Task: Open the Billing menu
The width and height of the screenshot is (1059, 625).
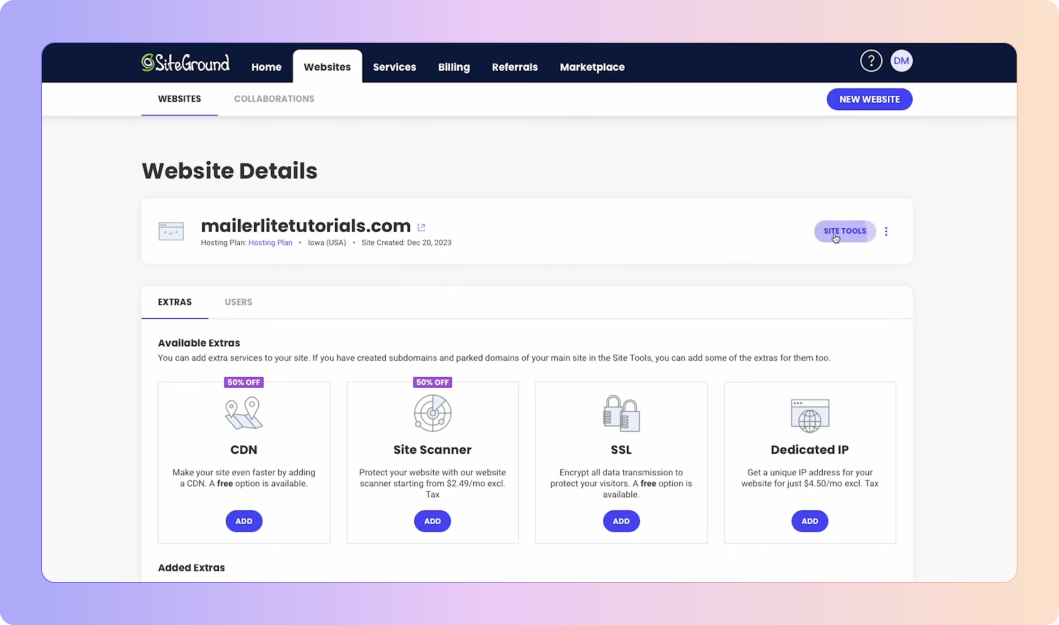Action: click(454, 67)
